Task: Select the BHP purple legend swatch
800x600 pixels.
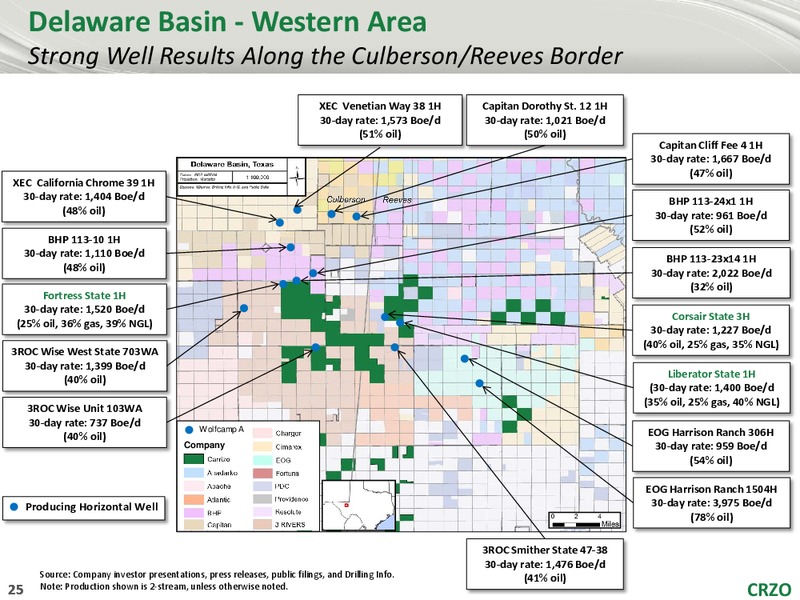Action: [193, 512]
